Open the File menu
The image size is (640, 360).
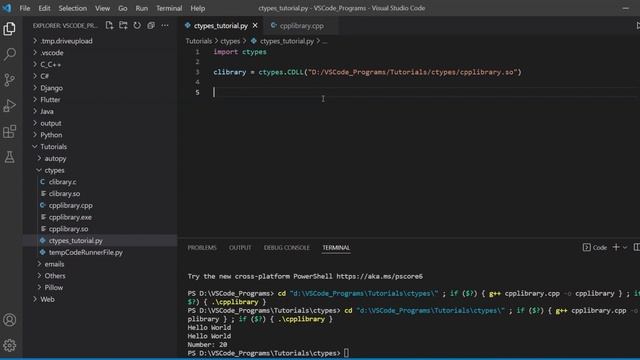(24, 8)
